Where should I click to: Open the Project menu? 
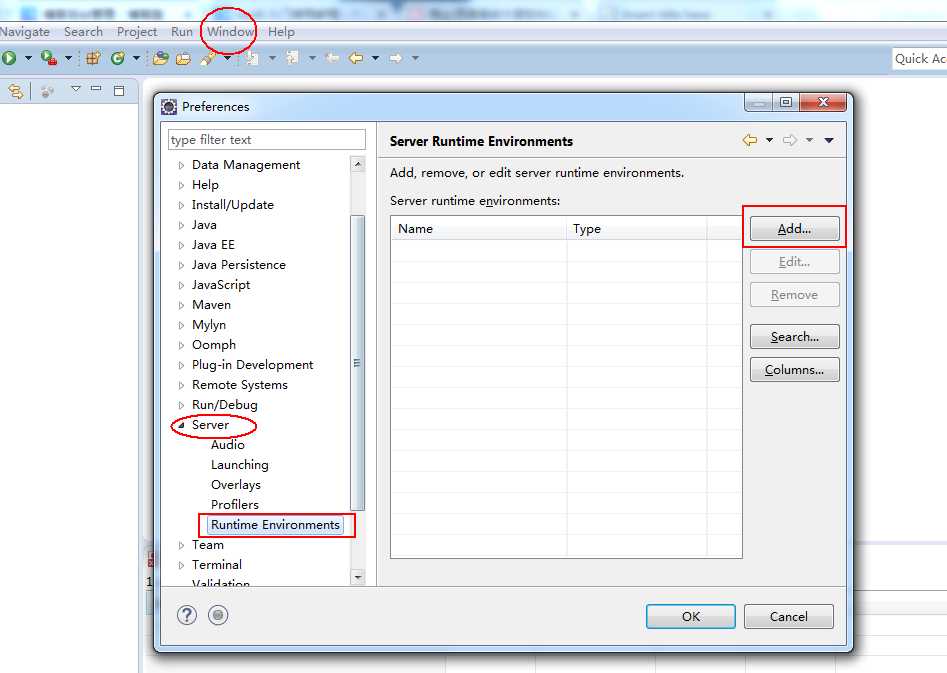137,31
